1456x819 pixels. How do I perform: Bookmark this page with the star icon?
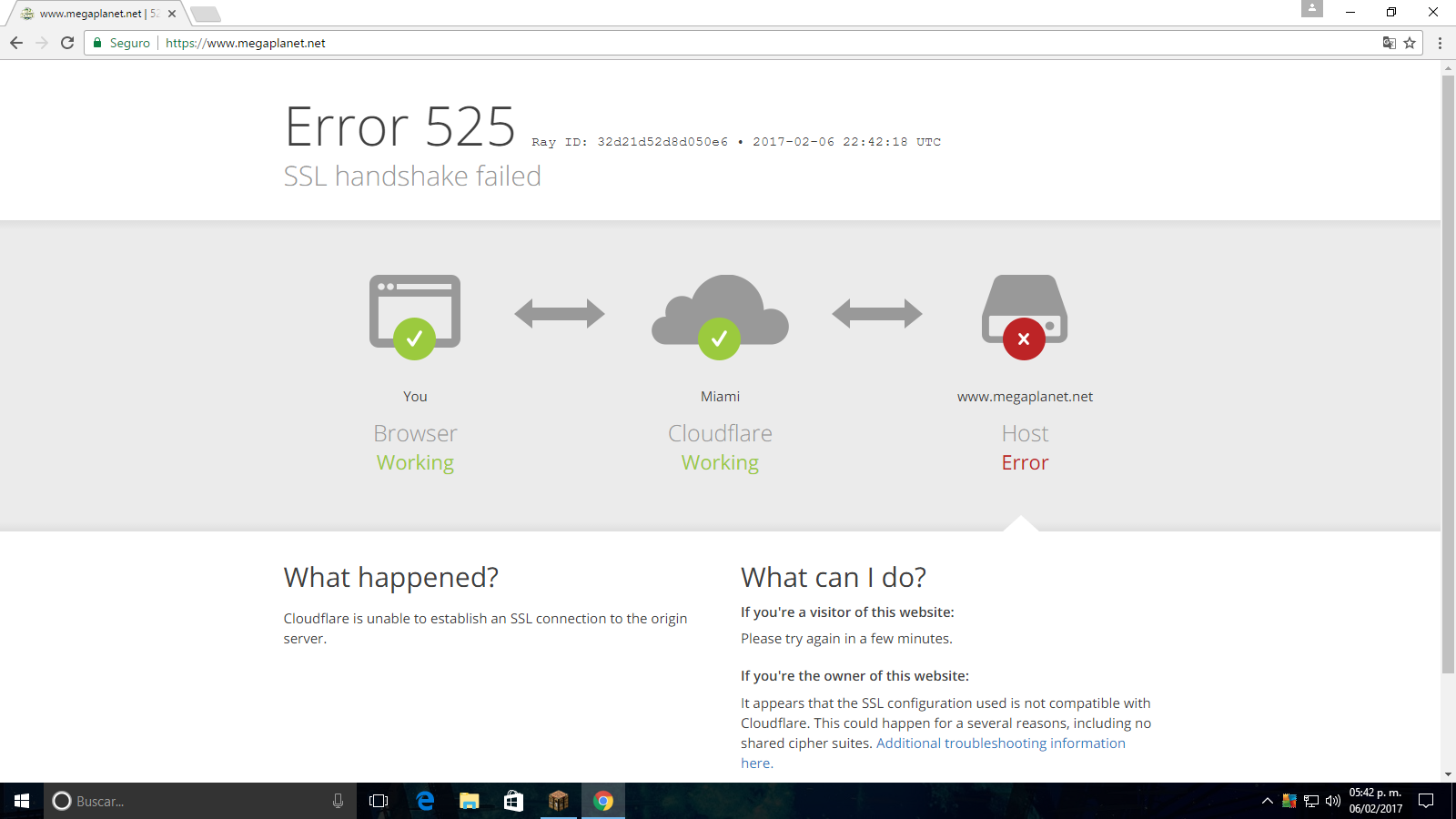[x=1410, y=43]
